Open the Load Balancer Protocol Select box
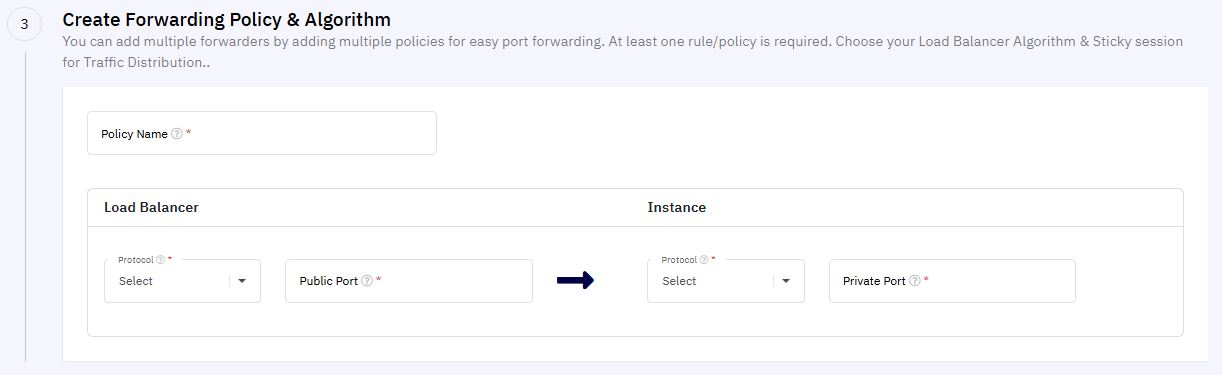Image resolution: width=1222 pixels, height=375 pixels. tap(182, 281)
